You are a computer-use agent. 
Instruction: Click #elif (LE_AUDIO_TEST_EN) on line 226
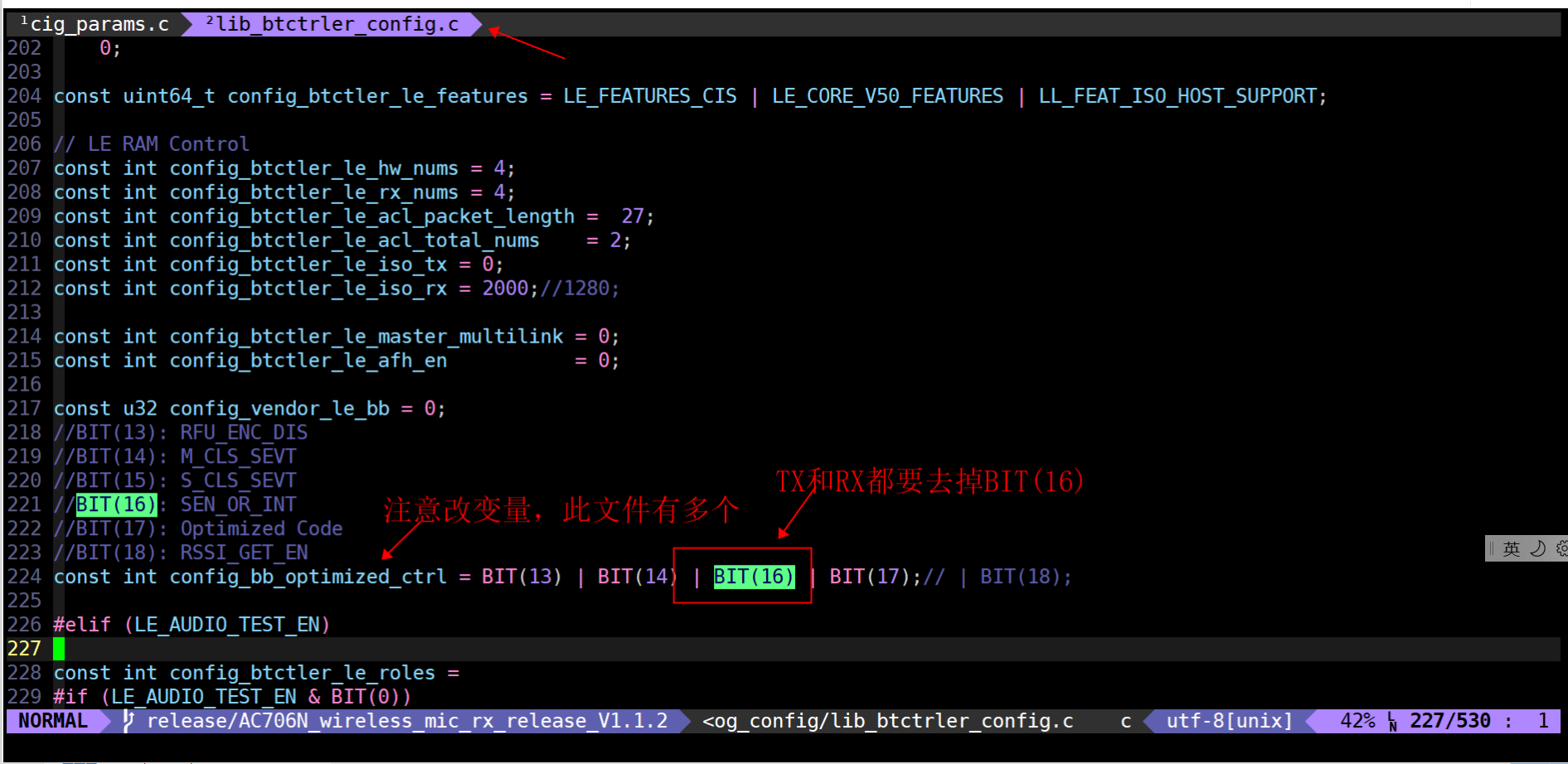pyautogui.click(x=192, y=625)
